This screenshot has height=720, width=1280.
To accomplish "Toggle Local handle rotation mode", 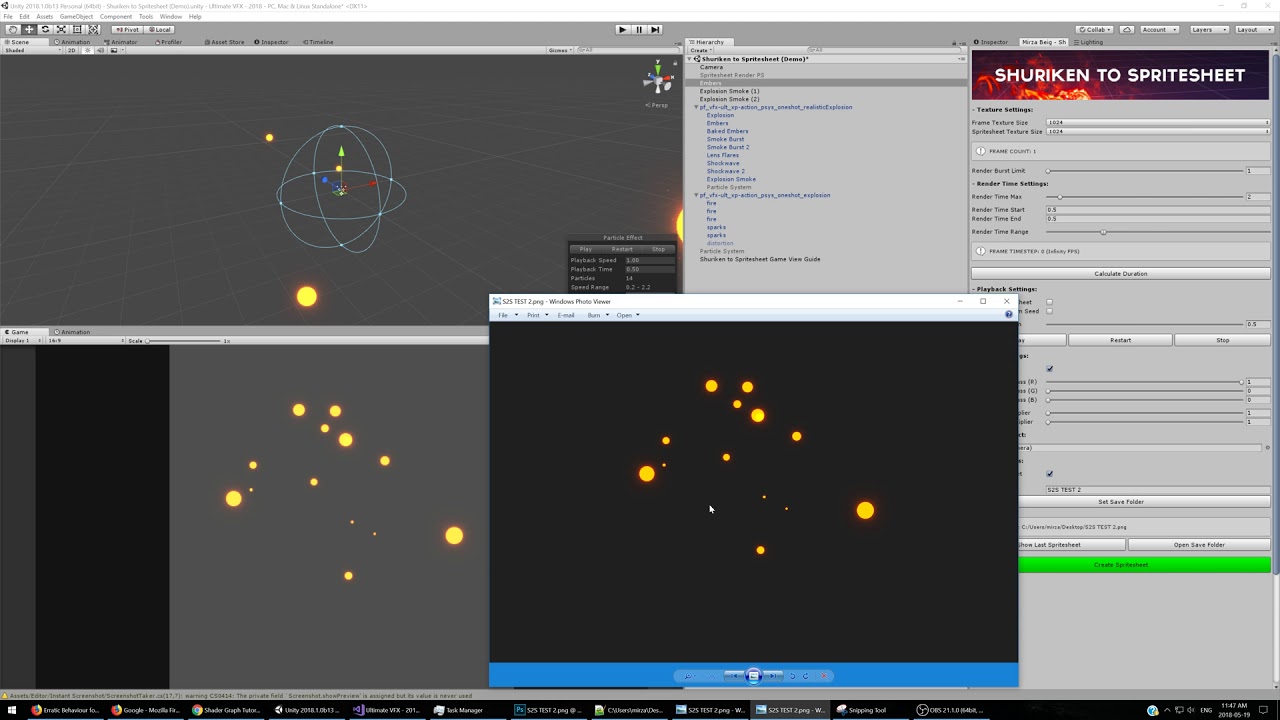I will click(158, 29).
